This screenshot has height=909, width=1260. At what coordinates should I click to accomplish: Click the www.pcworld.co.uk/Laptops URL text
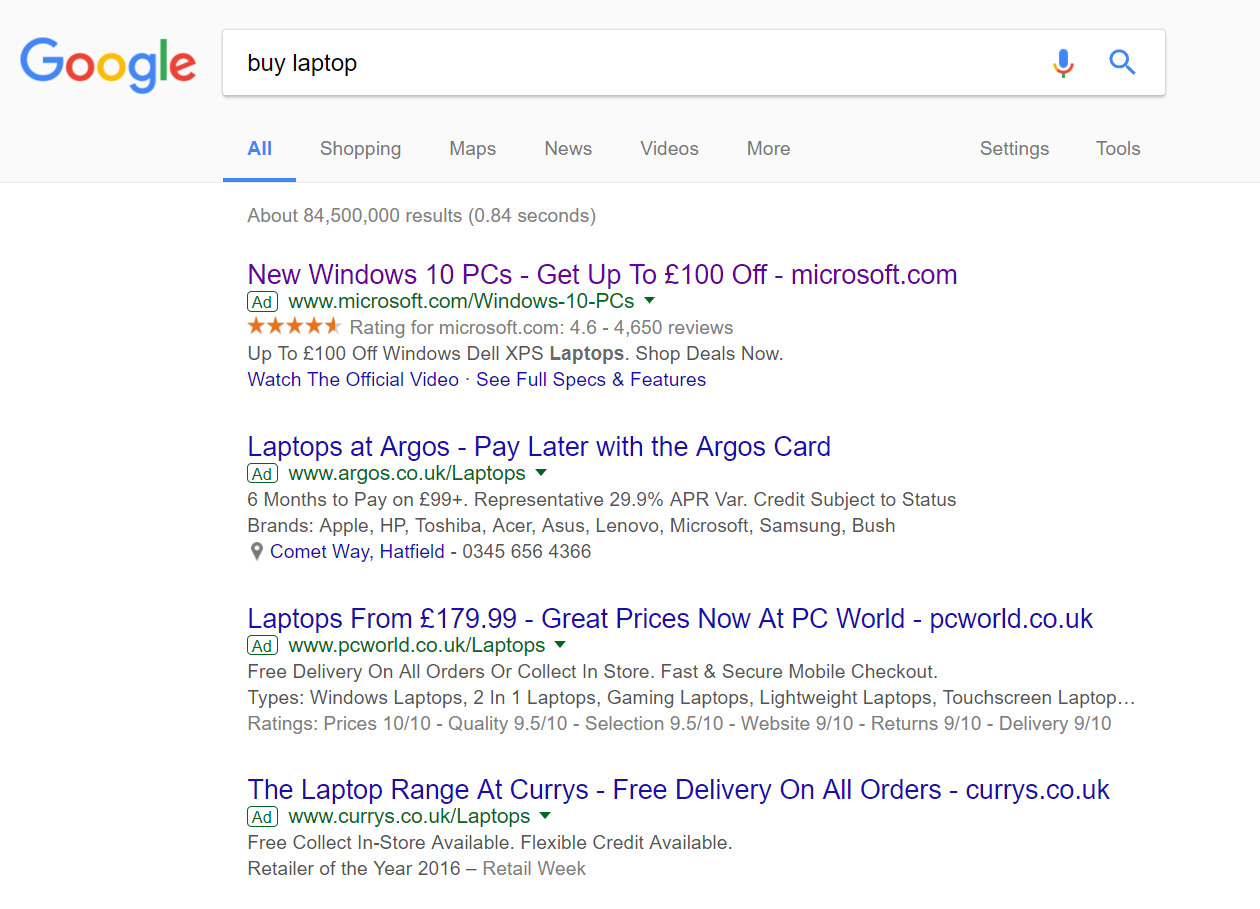click(417, 646)
